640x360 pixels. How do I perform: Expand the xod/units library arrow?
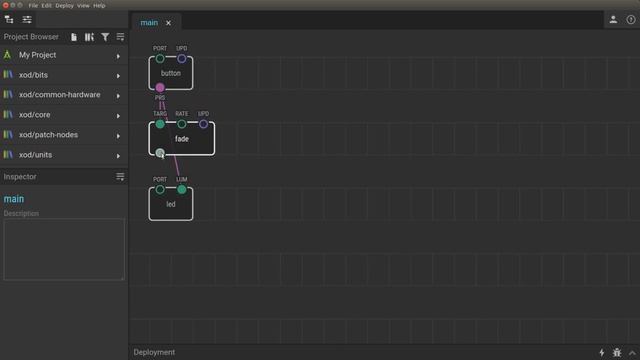tap(118, 156)
